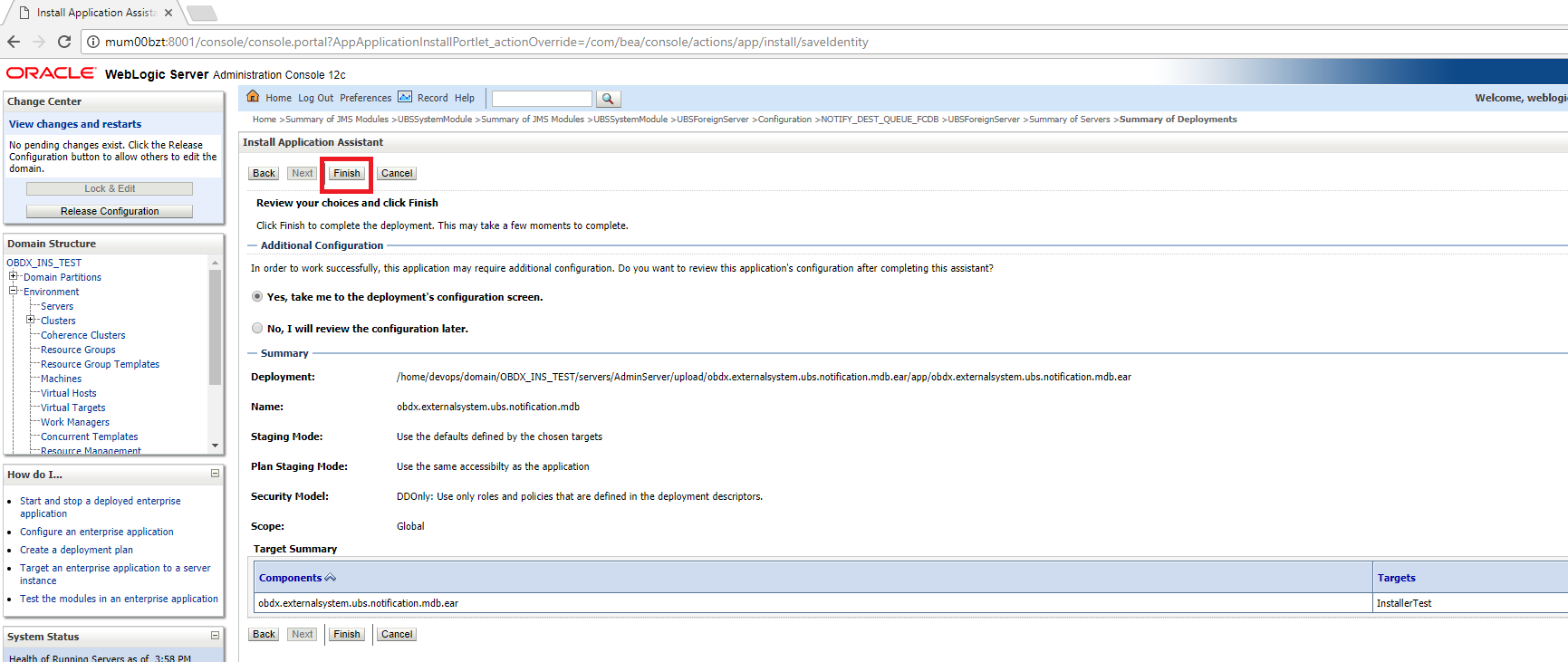Click the Next button above the review text
Viewport: 1568px width, 662px height.
pyautogui.click(x=303, y=173)
